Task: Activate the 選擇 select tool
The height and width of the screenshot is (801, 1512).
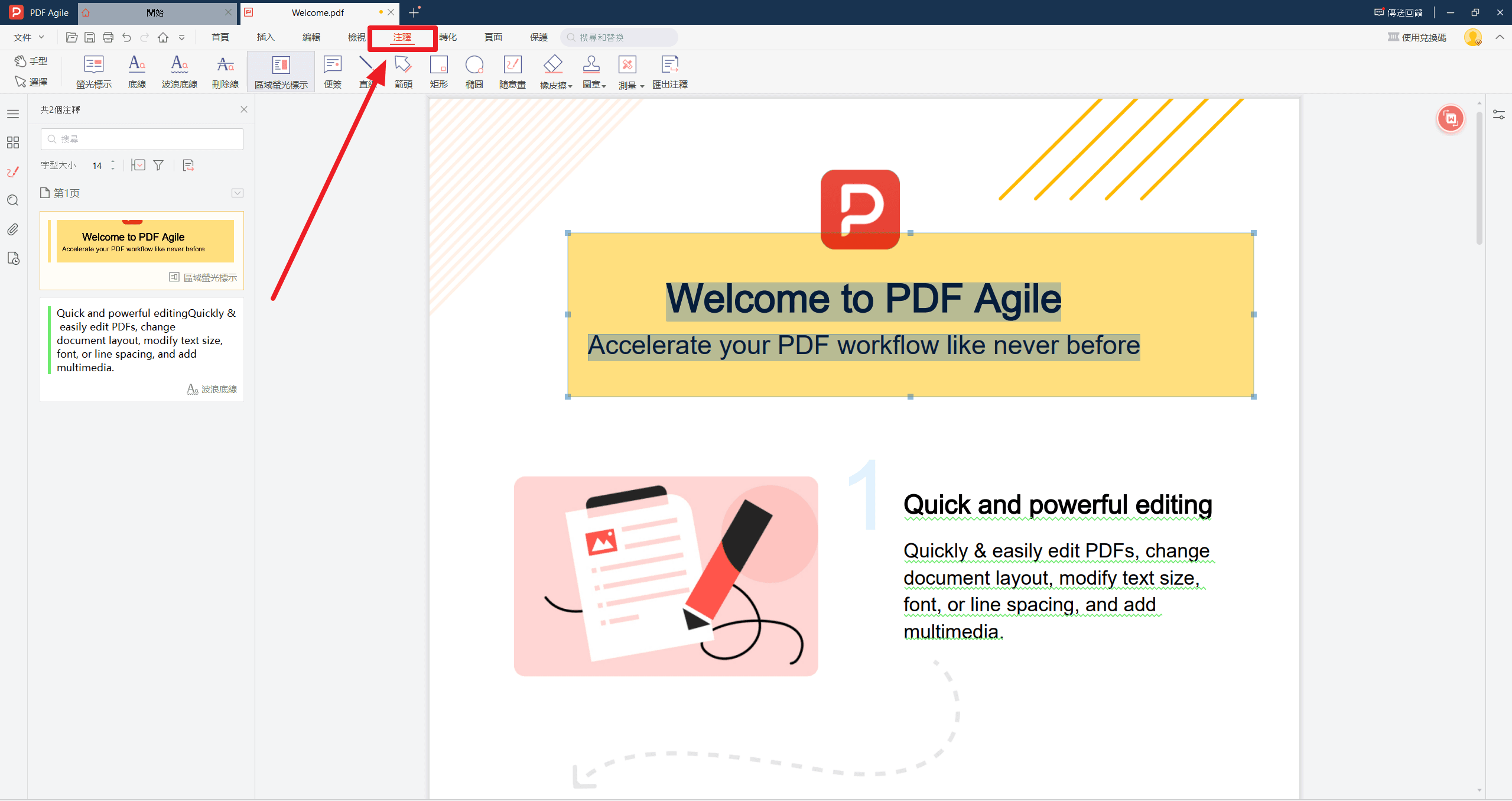Action: (31, 82)
